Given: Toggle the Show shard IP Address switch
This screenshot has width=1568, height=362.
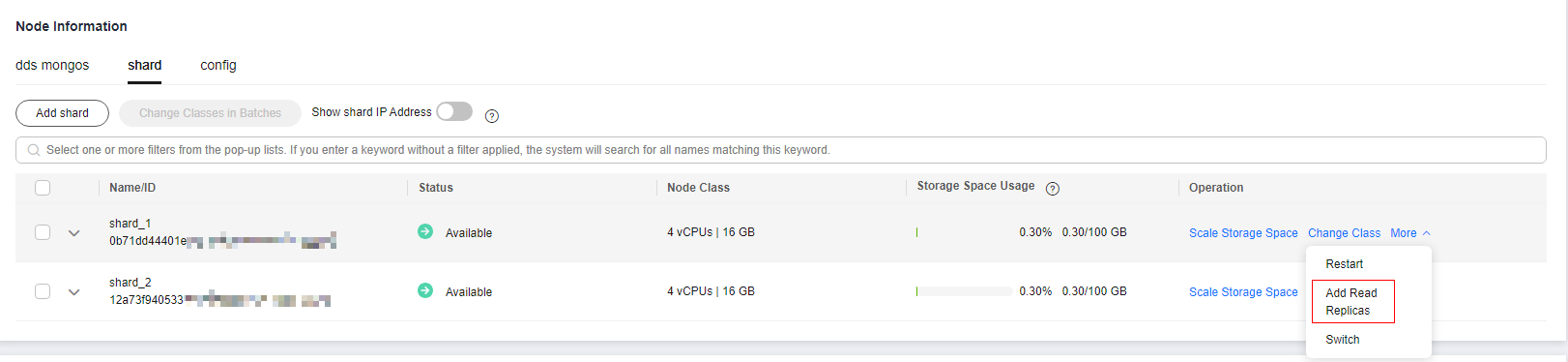Looking at the screenshot, I should pyautogui.click(x=454, y=111).
